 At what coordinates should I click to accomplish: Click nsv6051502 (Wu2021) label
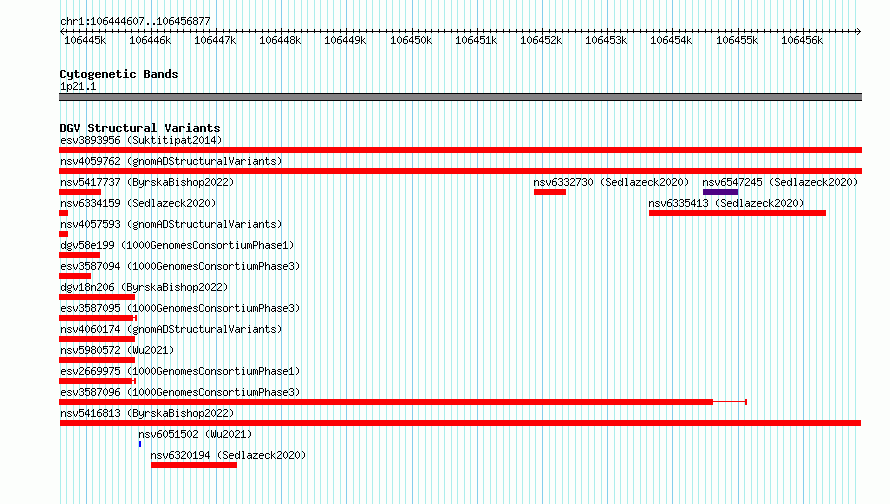coord(195,434)
